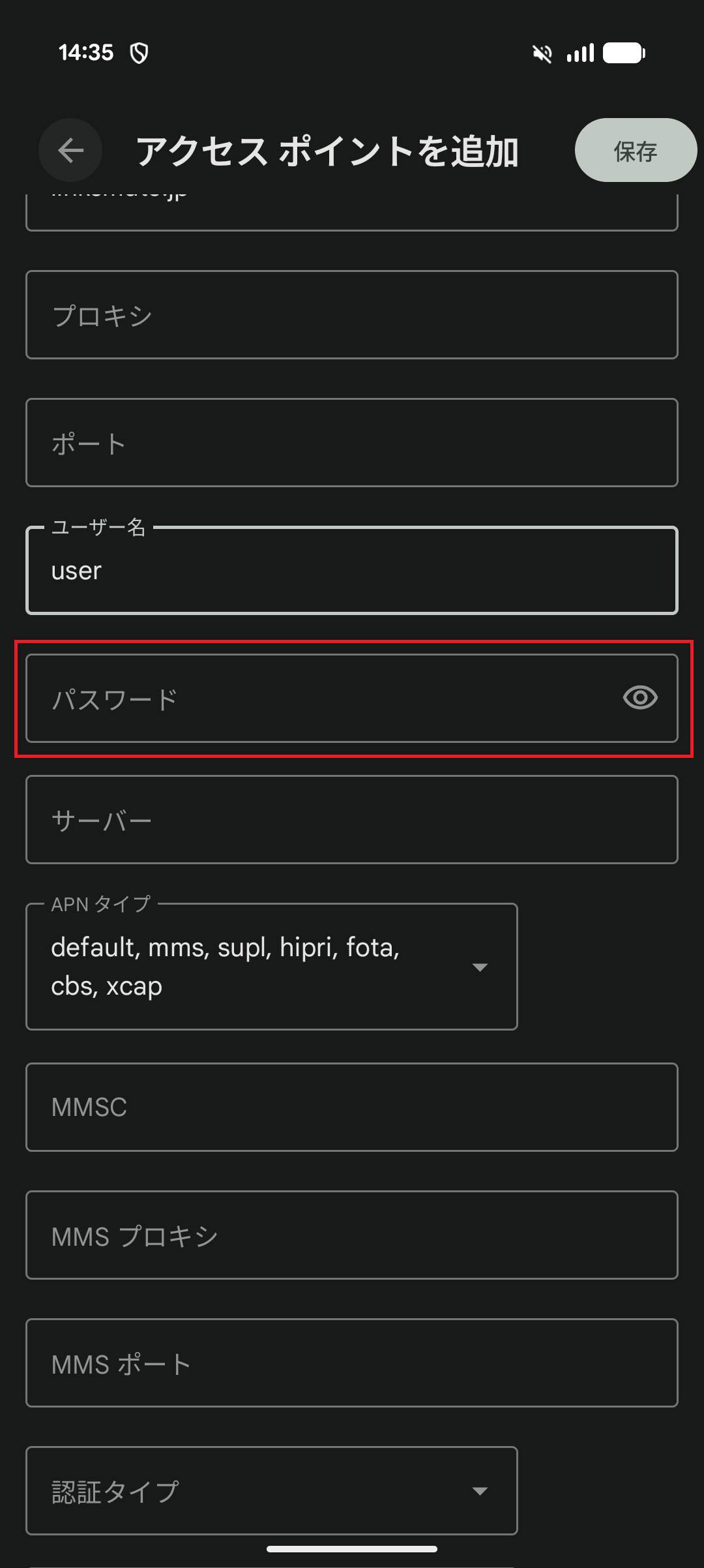
Task: Focus the パスワード input field
Action: (x=293, y=698)
